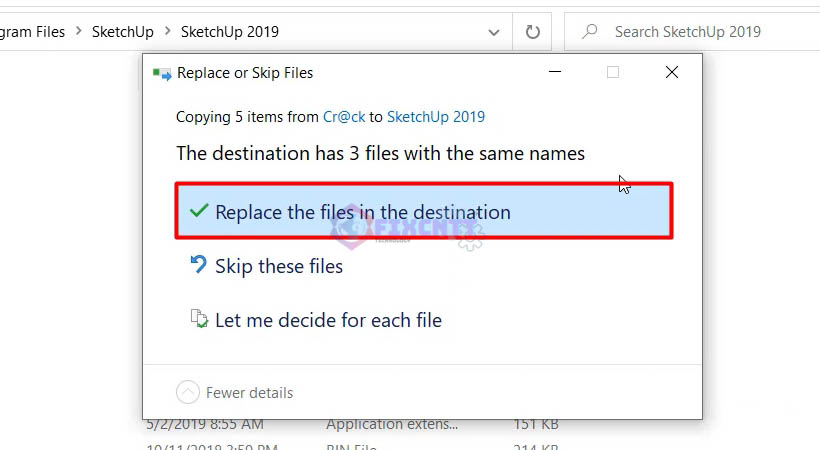This screenshot has width=820, height=450.
Task: Expand chevron after Program Files breadcrumb
Action: 78,32
